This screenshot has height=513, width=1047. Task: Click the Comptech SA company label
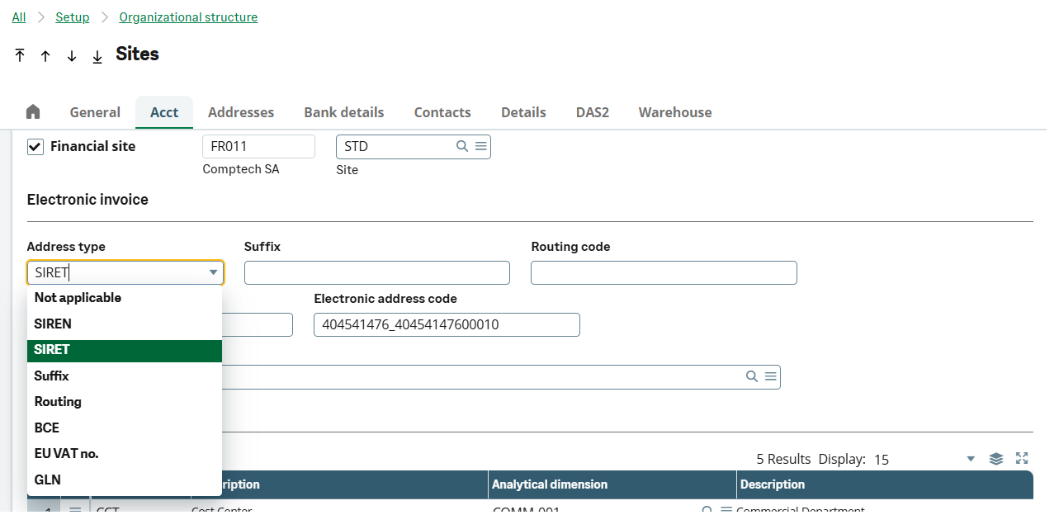click(240, 169)
